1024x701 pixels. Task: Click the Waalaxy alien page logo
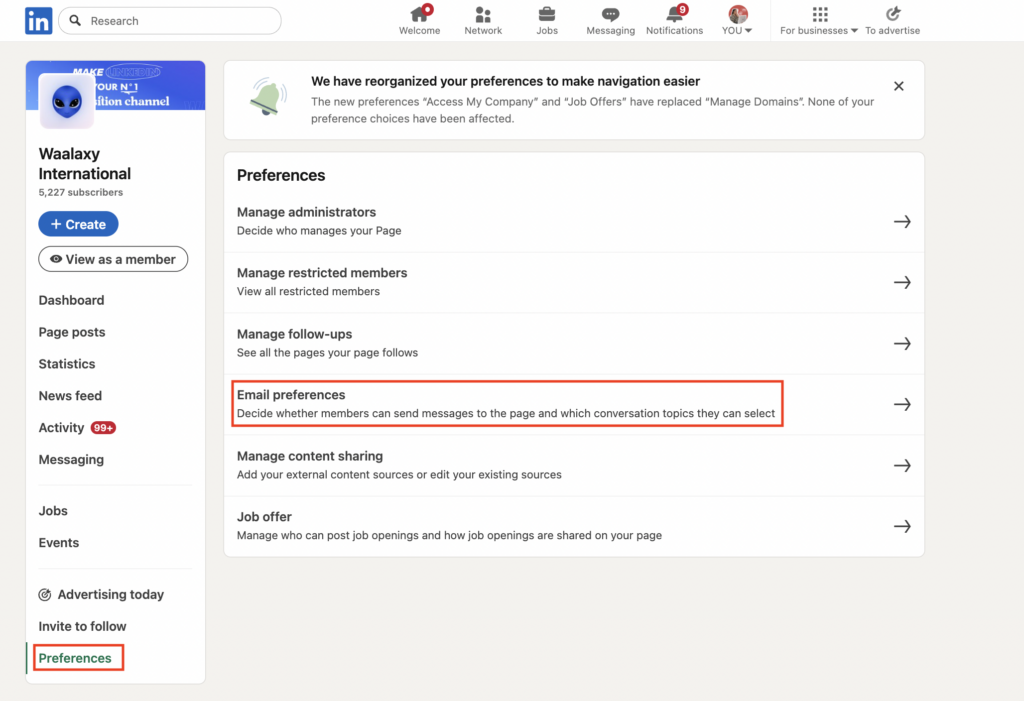[x=66, y=101]
